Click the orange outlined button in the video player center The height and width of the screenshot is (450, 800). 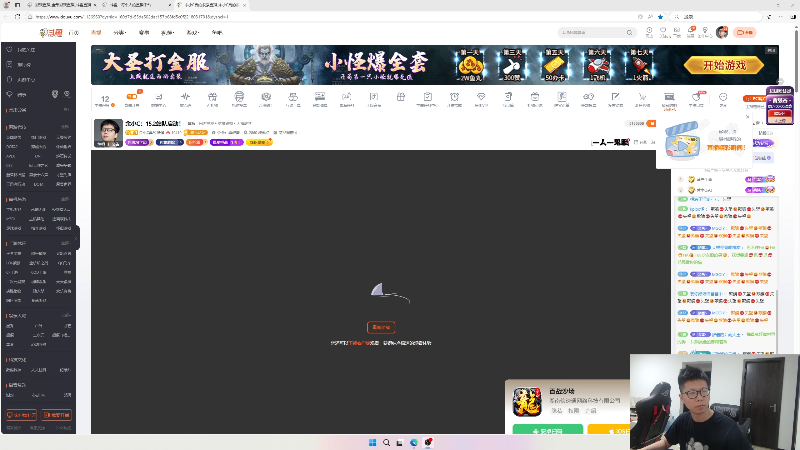[x=381, y=327]
